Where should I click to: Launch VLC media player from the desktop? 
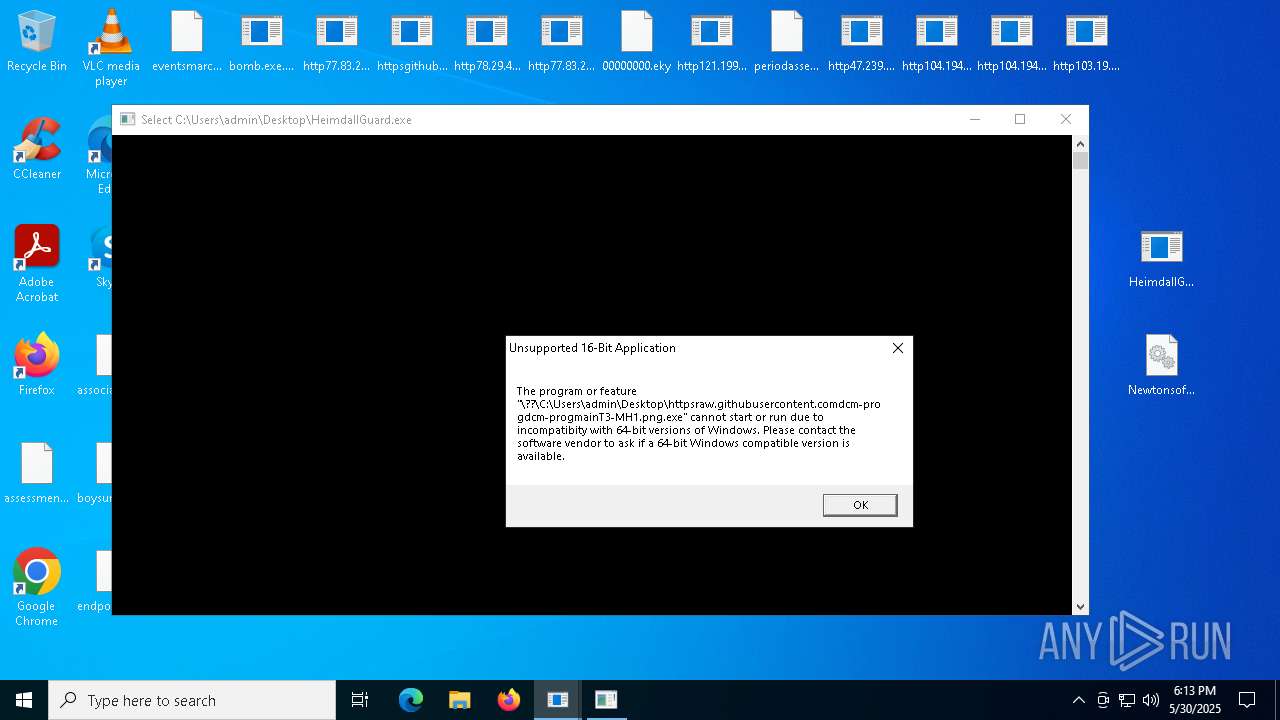(x=111, y=48)
